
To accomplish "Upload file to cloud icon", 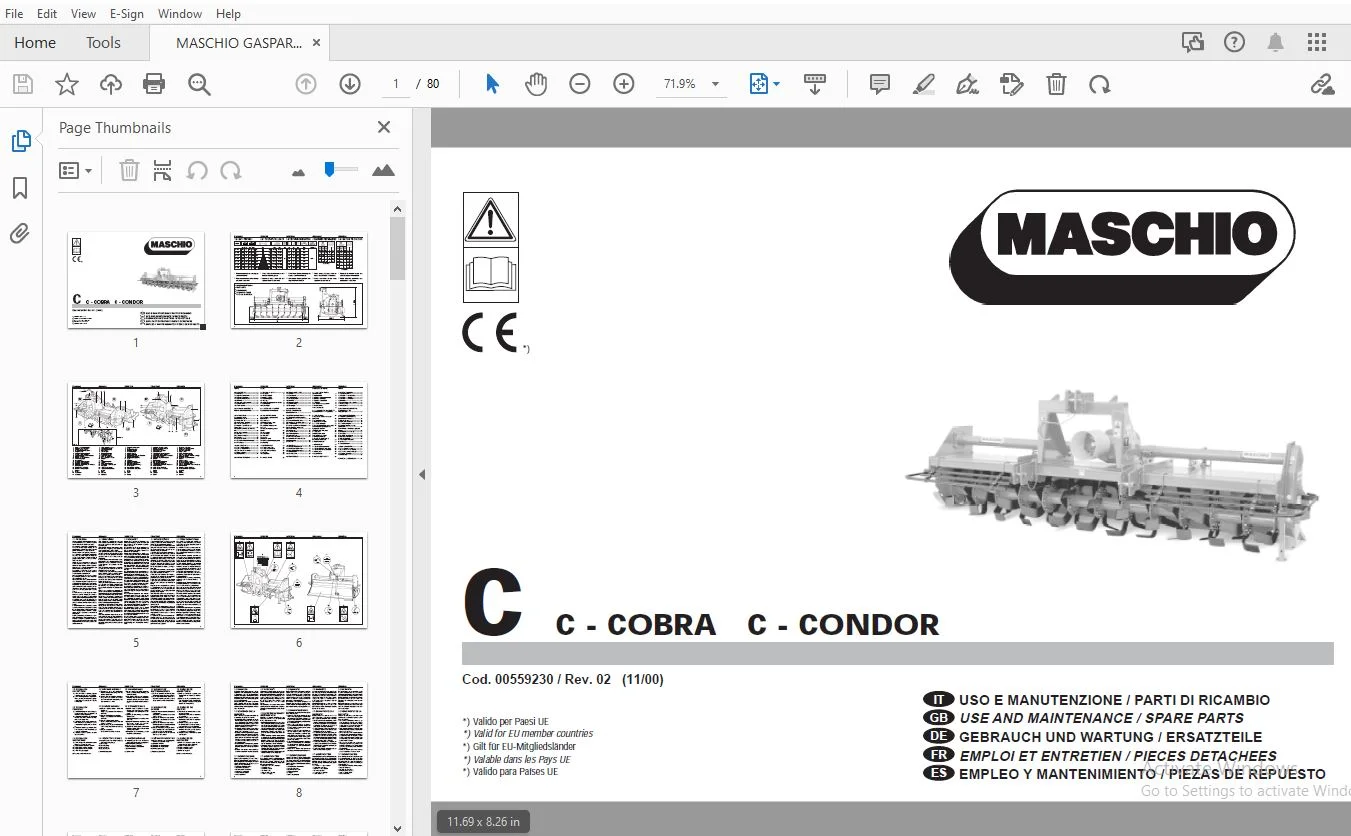I will point(111,84).
